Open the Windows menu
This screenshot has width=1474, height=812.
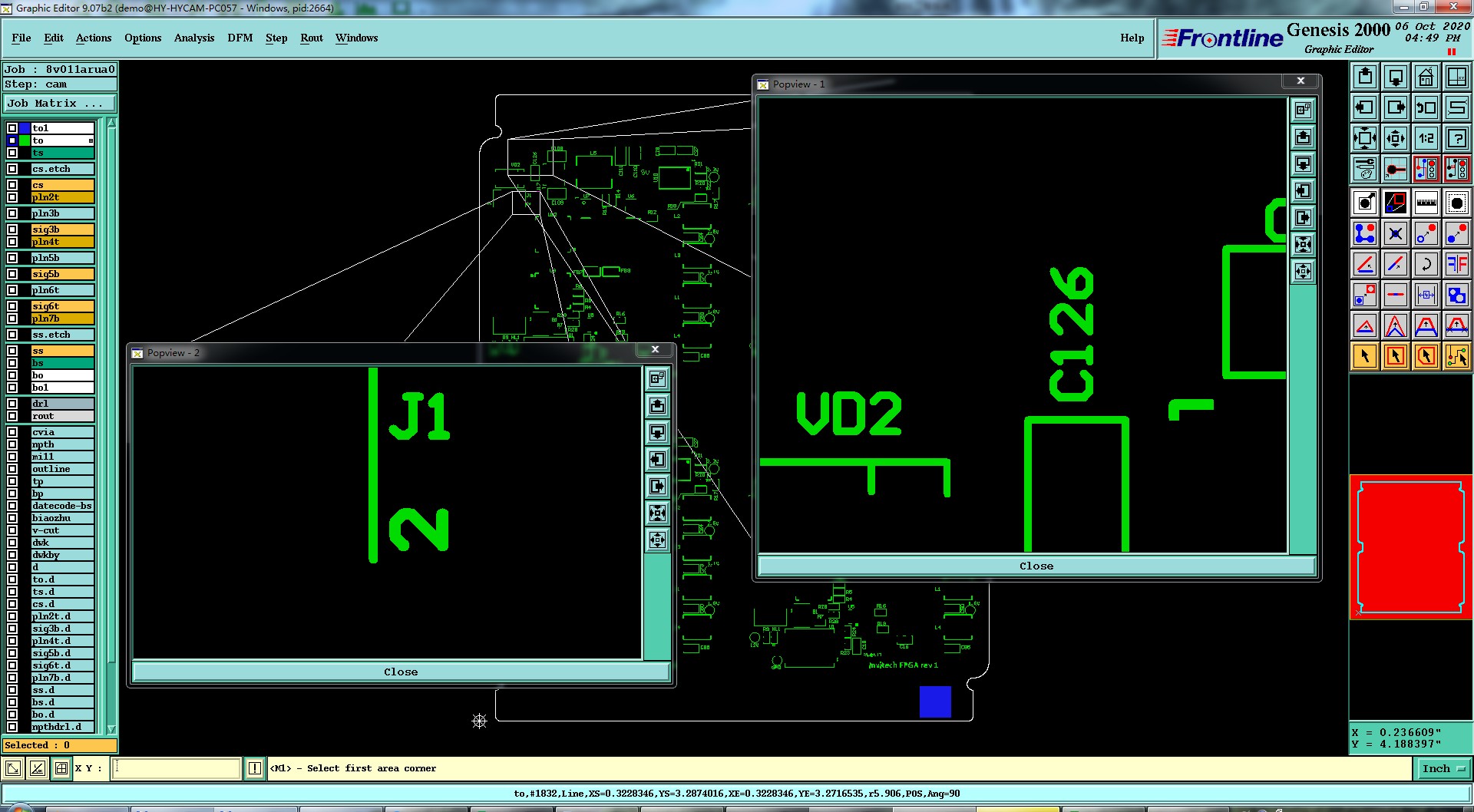tap(356, 38)
